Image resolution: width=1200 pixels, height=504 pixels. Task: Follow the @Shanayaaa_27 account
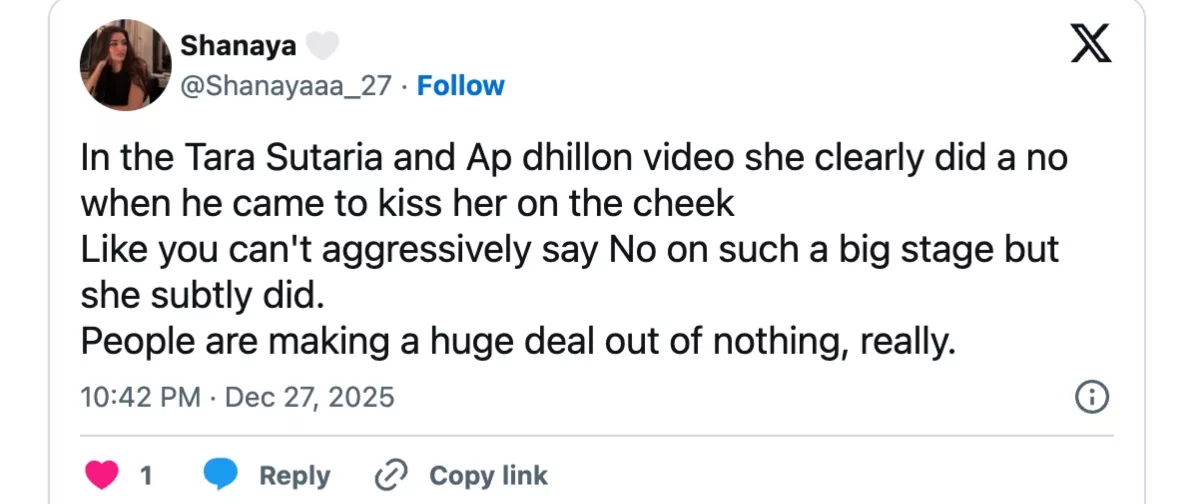coord(460,86)
